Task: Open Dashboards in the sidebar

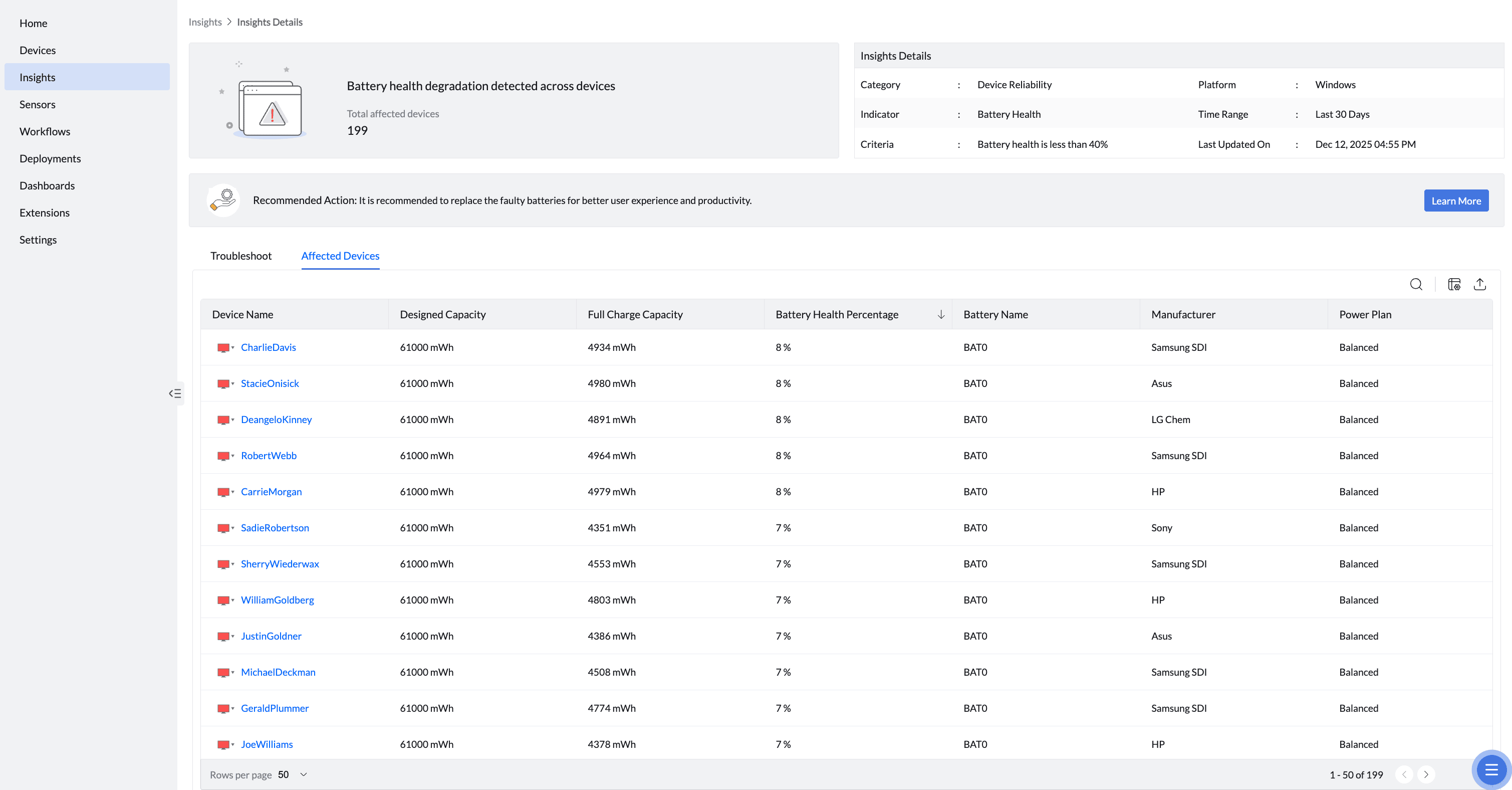Action: click(47, 185)
